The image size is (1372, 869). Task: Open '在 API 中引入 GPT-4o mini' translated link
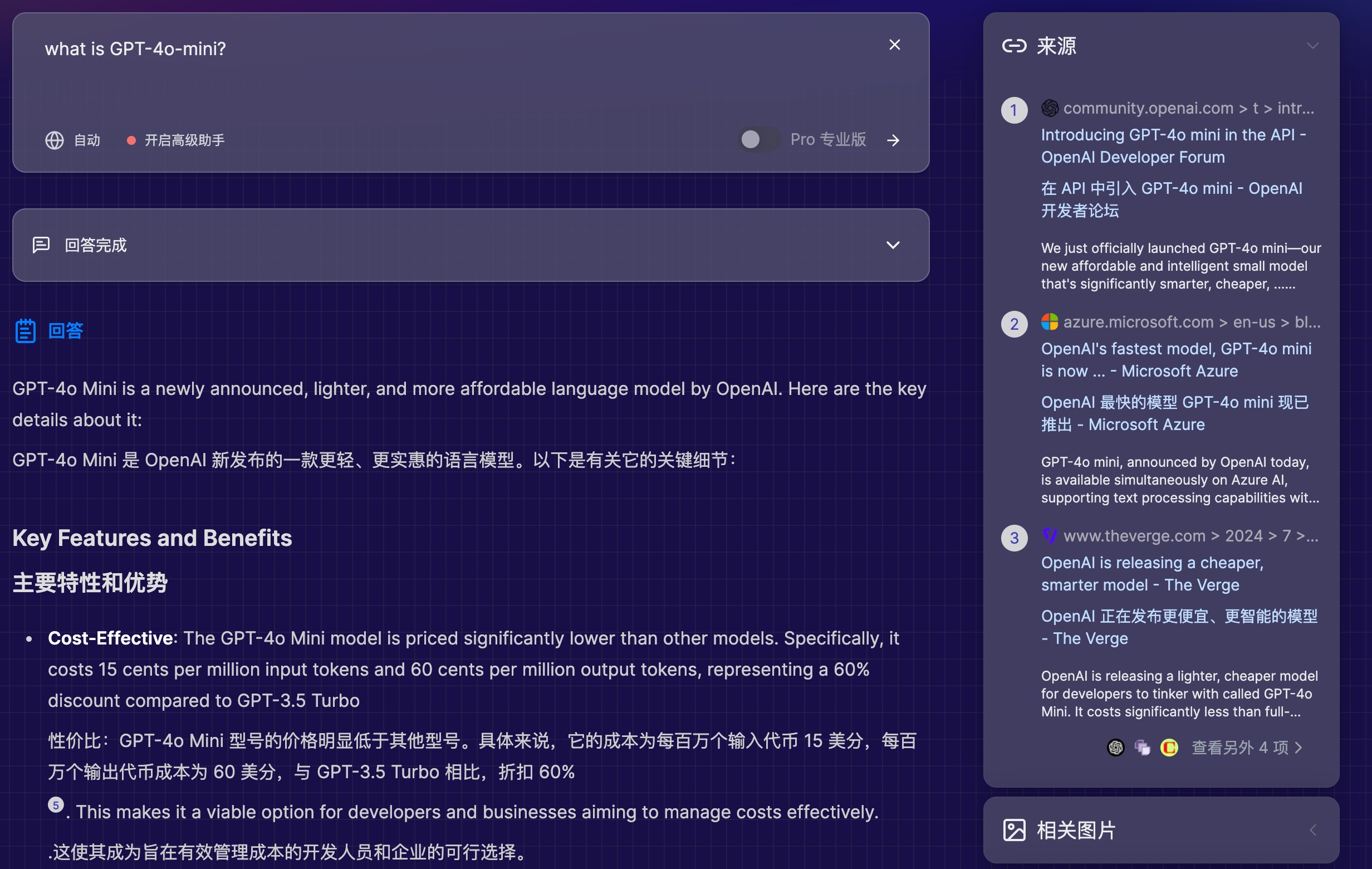tap(1172, 199)
